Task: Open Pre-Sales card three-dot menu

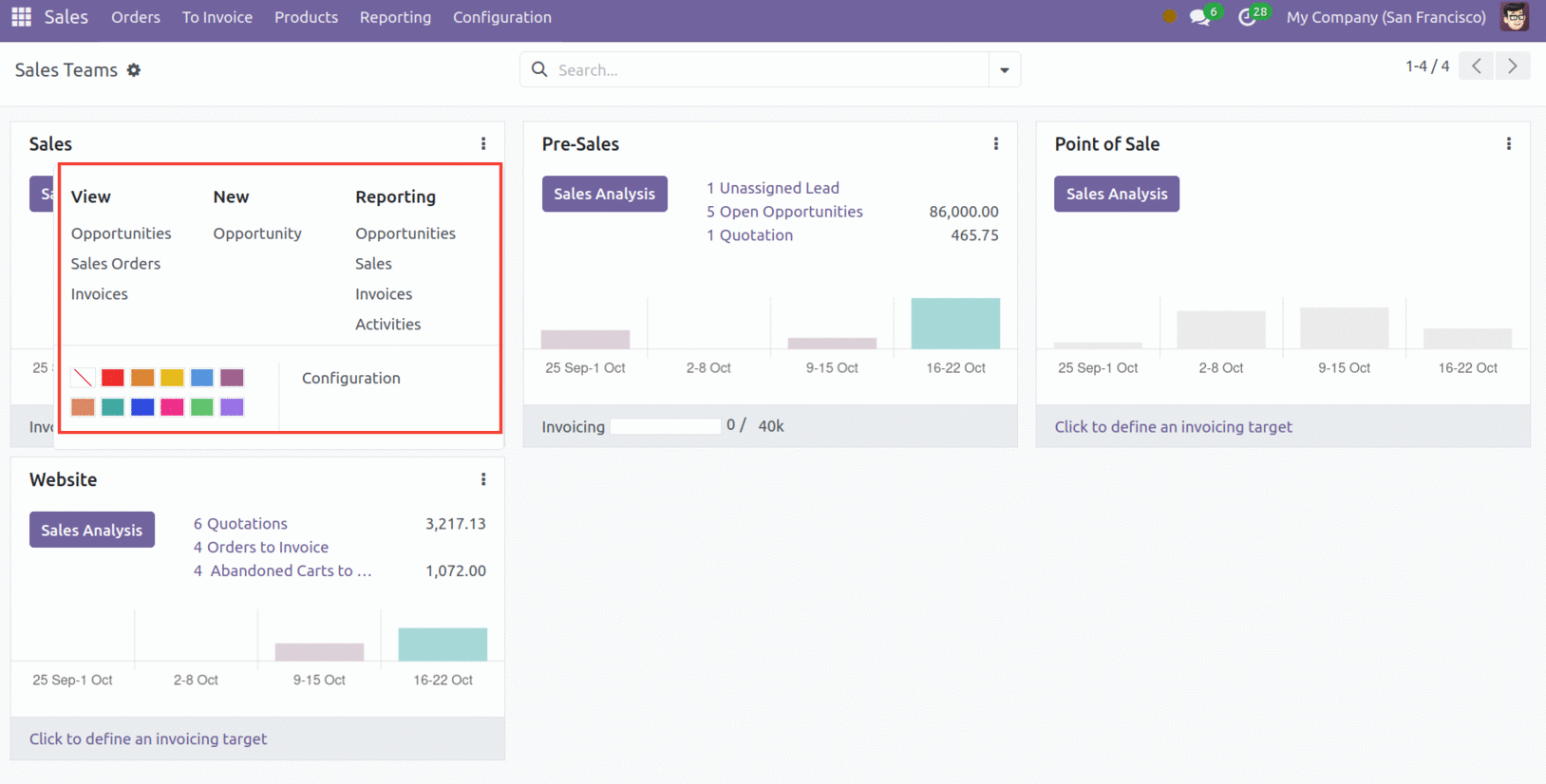Action: (x=995, y=144)
